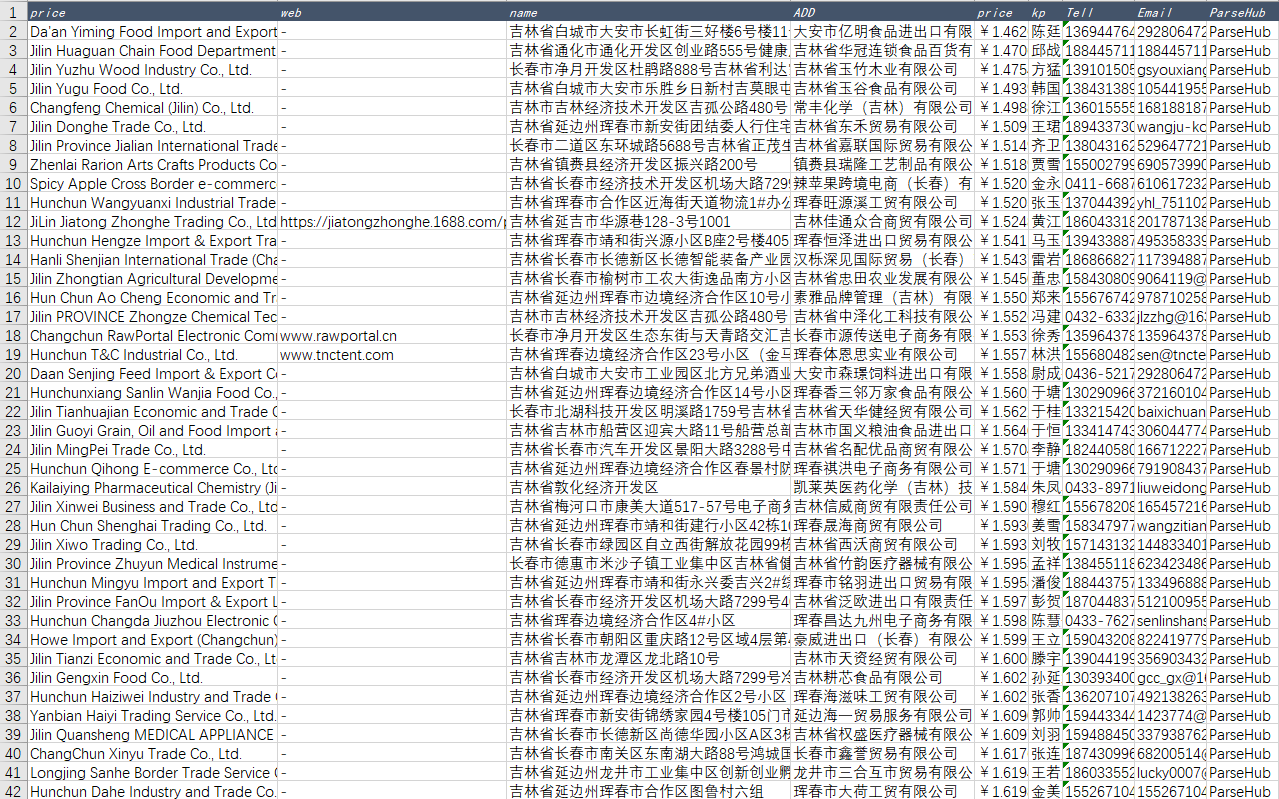Select email cell starting 'lucky0007'
1279x799 pixels.
[1170, 773]
